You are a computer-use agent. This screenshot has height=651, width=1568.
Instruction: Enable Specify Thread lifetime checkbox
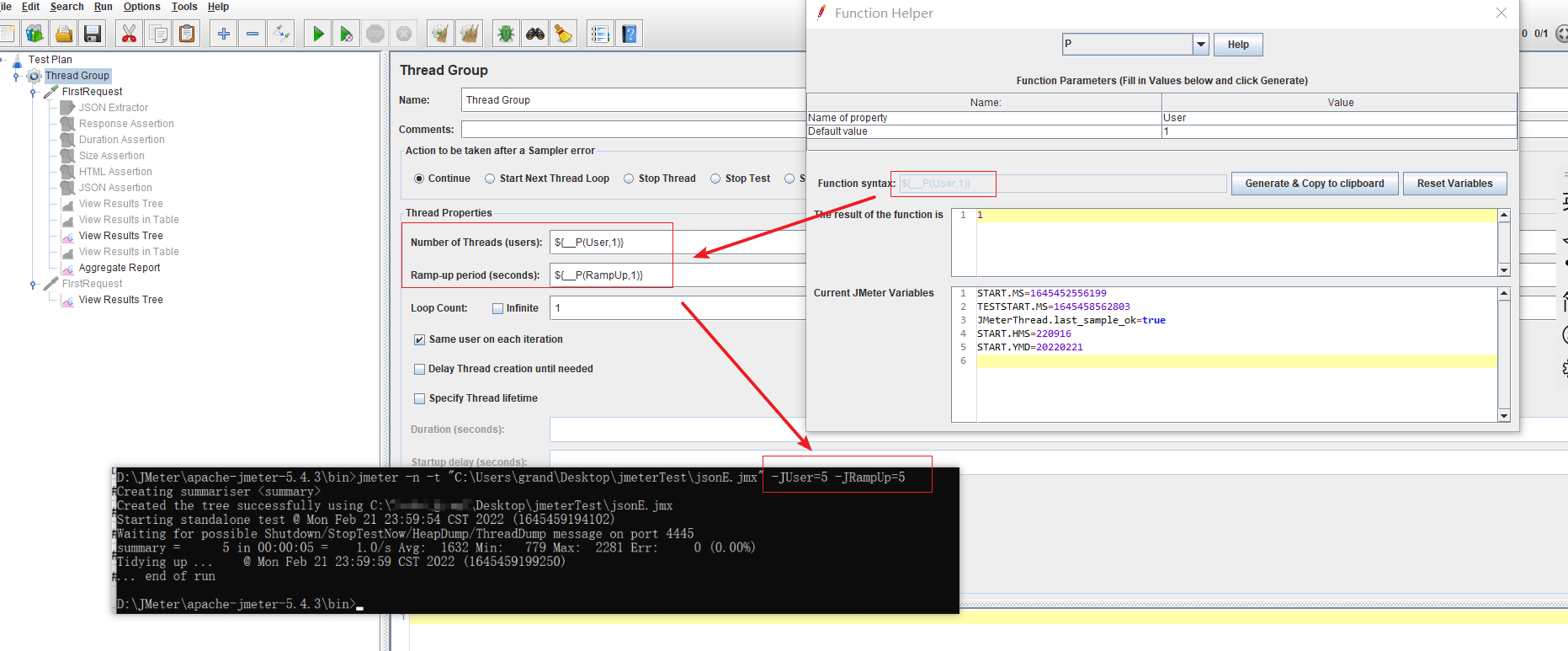(x=419, y=398)
